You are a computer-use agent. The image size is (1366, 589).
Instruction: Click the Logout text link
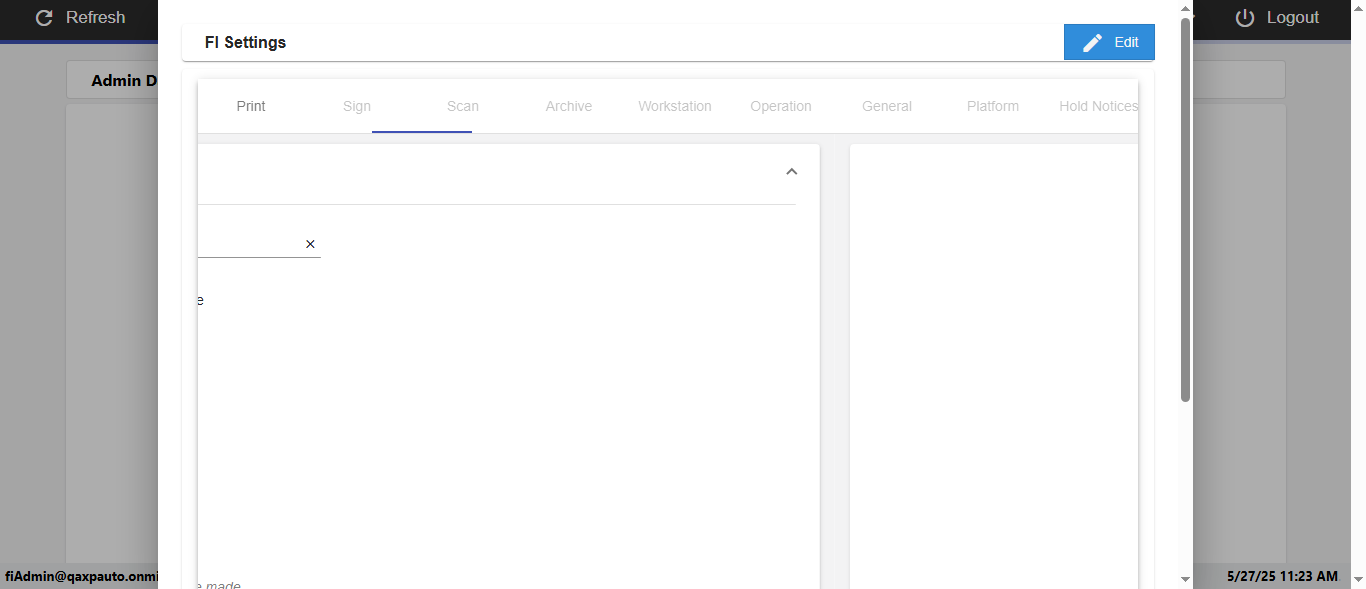1293,18
